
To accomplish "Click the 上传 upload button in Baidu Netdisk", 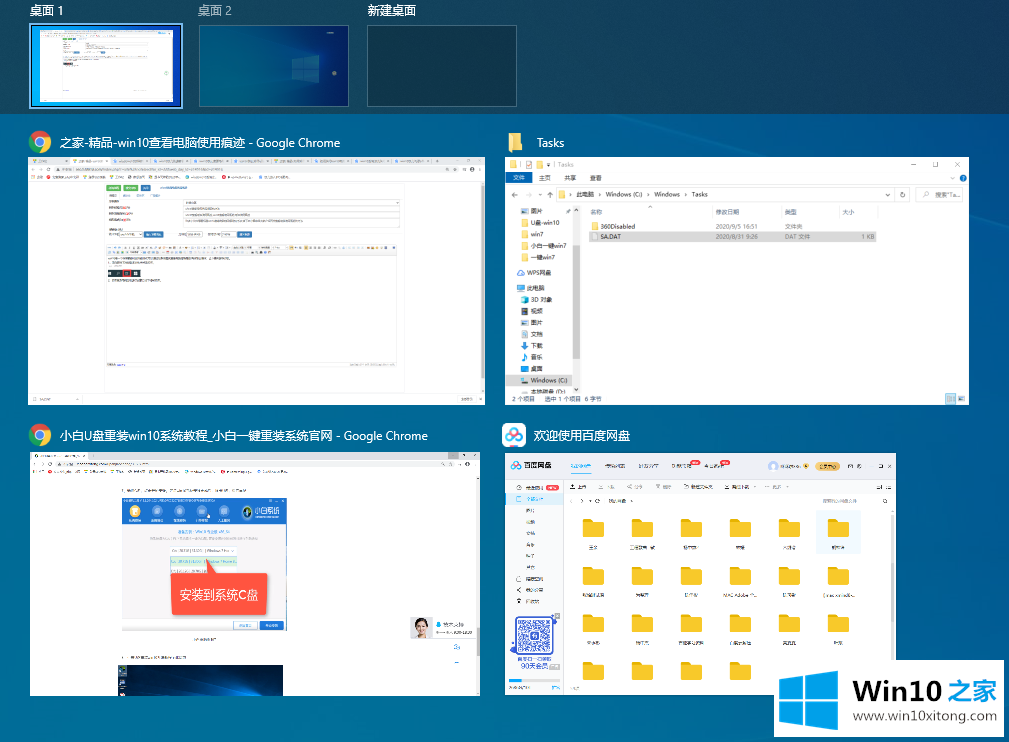I will pyautogui.click(x=578, y=487).
